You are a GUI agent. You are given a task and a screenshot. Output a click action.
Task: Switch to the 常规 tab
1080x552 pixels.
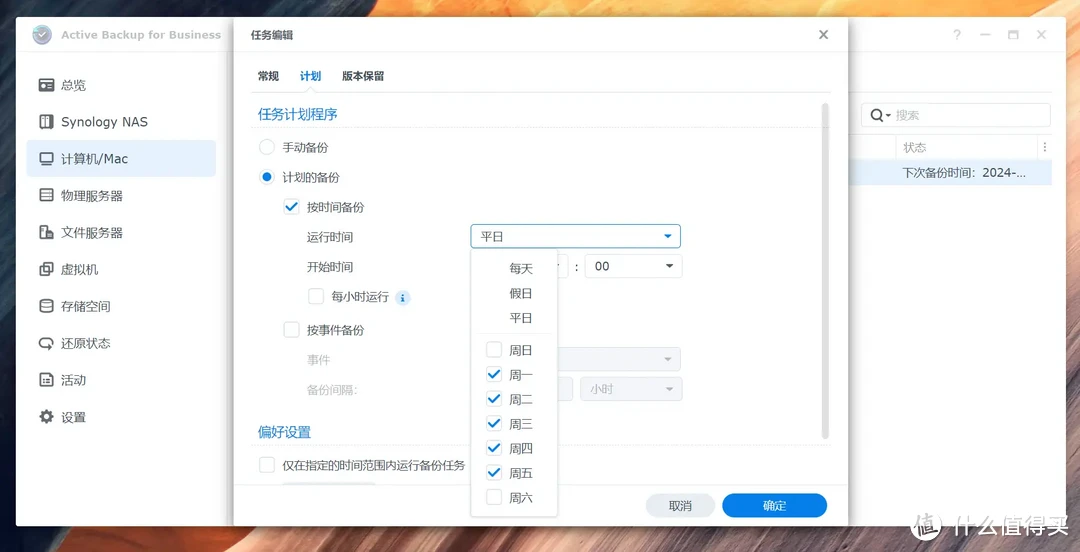coord(269,76)
